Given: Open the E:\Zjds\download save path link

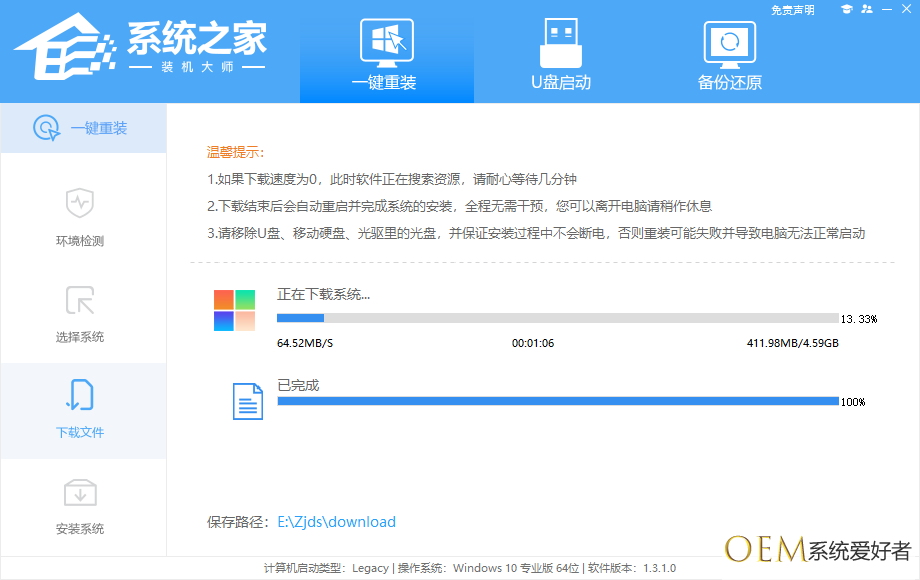Looking at the screenshot, I should (336, 522).
